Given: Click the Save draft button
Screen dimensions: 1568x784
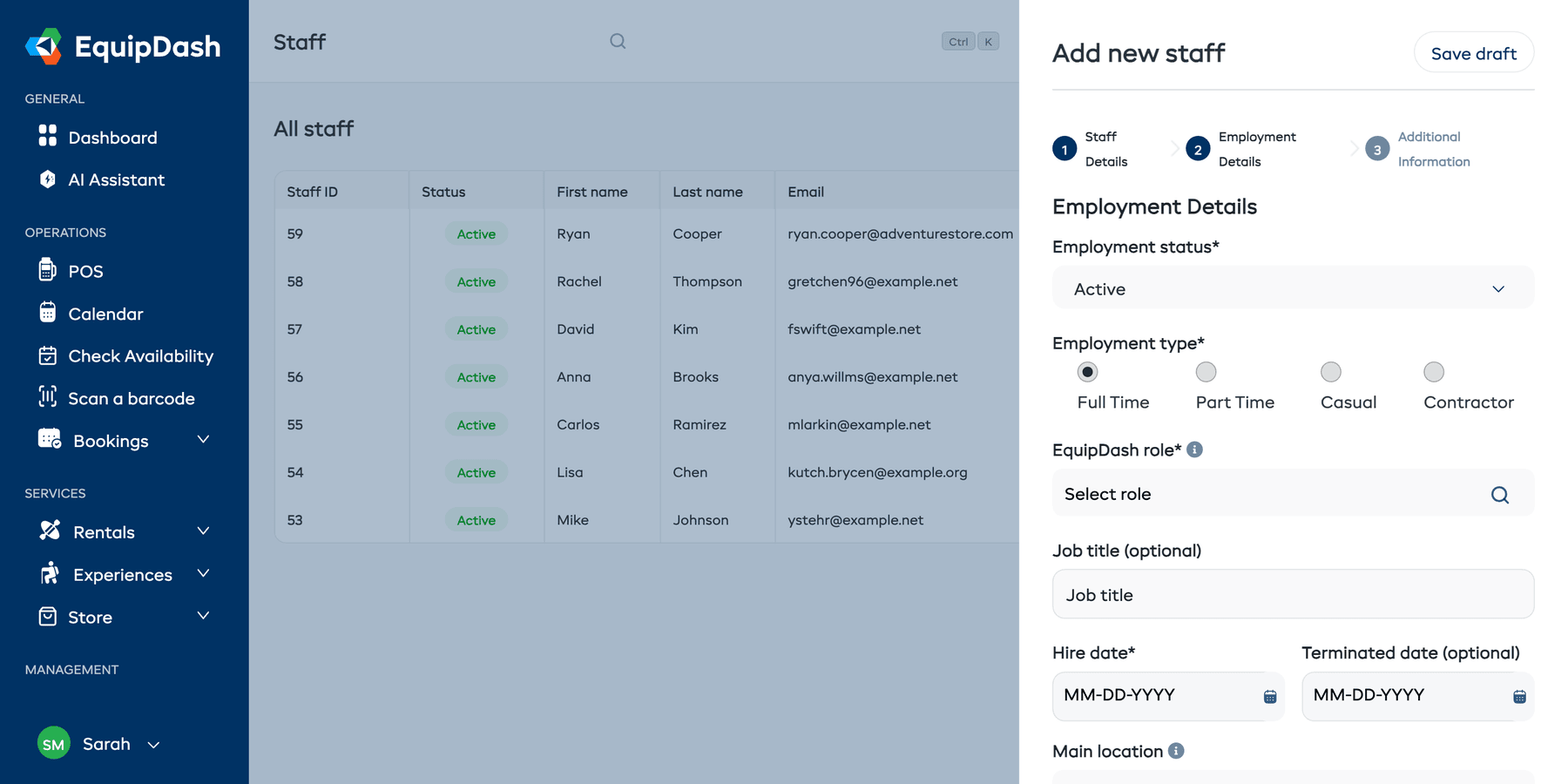Looking at the screenshot, I should [1473, 52].
